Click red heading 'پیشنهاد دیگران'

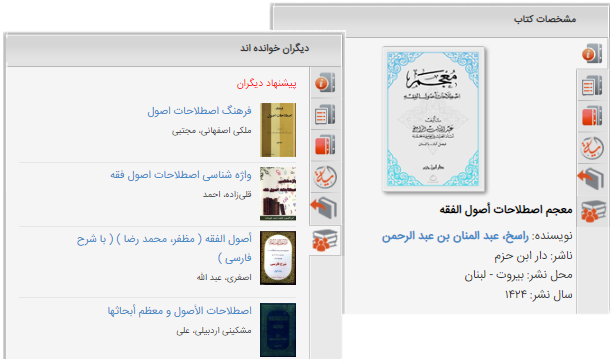coord(267,83)
